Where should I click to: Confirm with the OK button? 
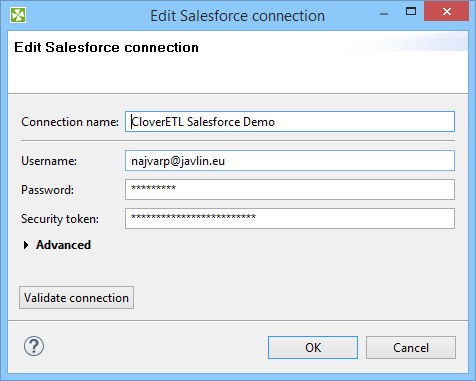pyautogui.click(x=313, y=347)
